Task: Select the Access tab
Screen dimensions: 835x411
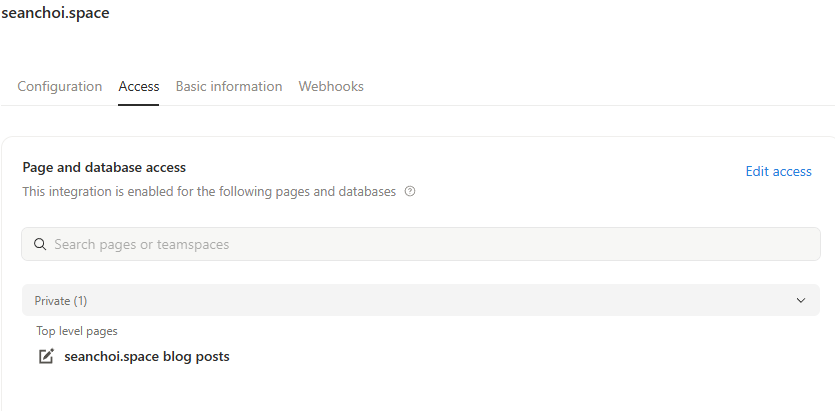Action: click(x=139, y=87)
